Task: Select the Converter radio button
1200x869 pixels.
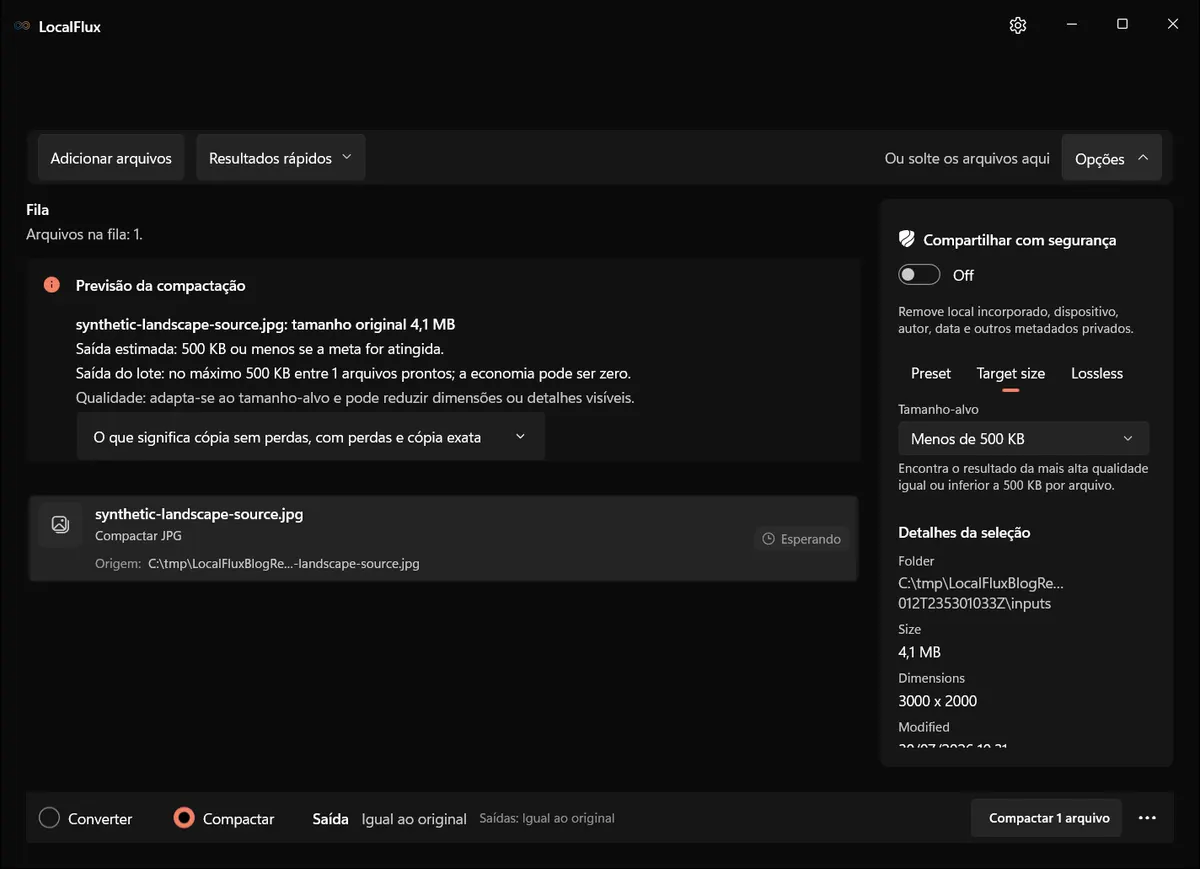Action: click(49, 818)
